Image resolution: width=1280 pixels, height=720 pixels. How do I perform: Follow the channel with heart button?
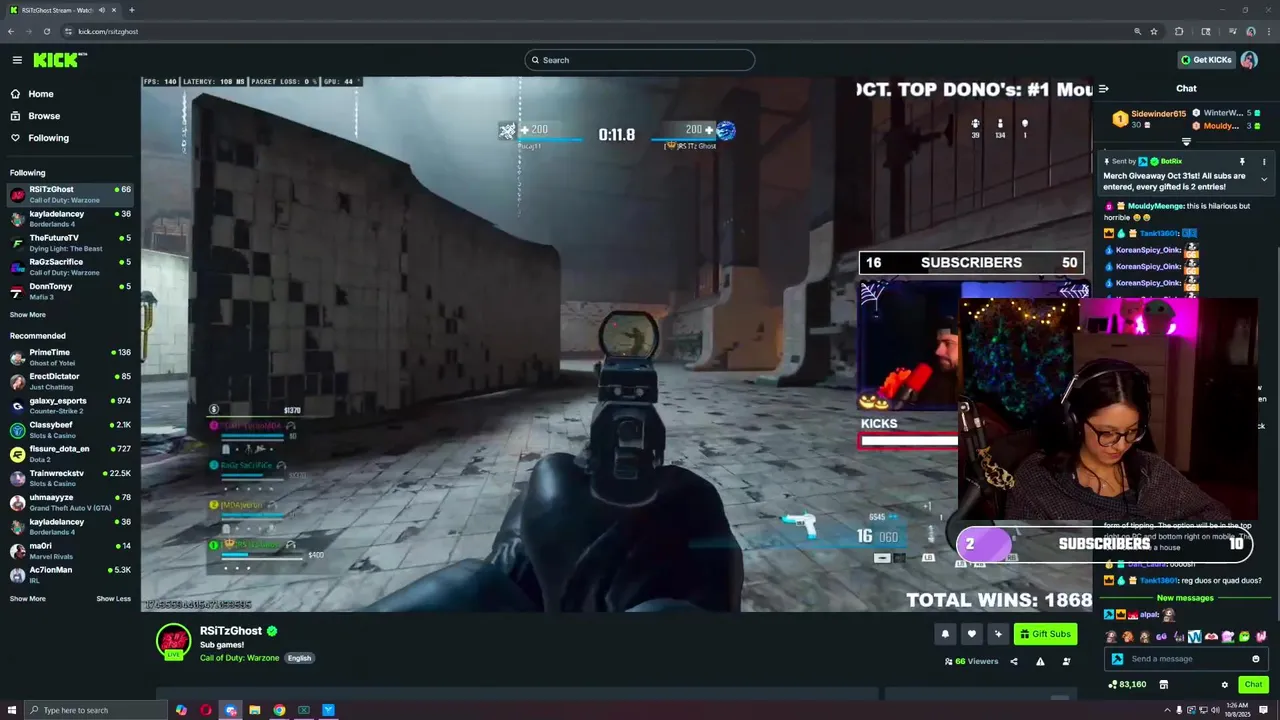point(971,634)
